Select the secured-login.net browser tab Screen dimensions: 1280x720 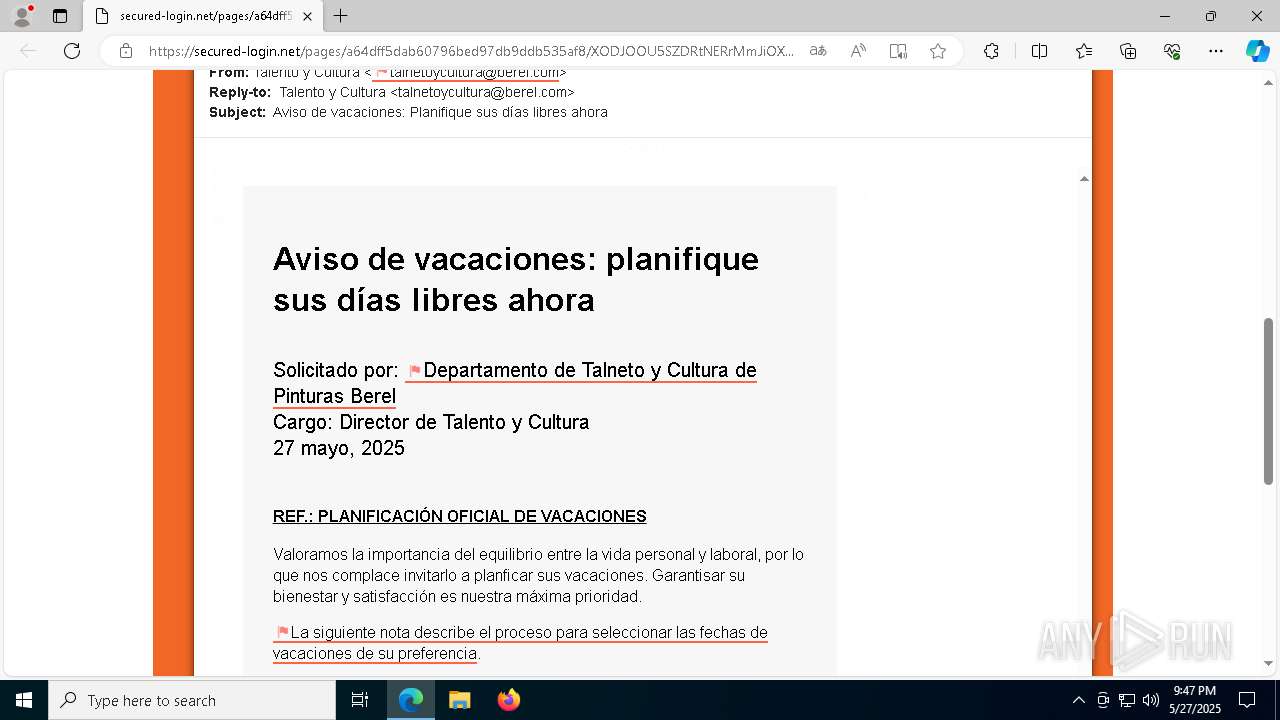coord(203,16)
